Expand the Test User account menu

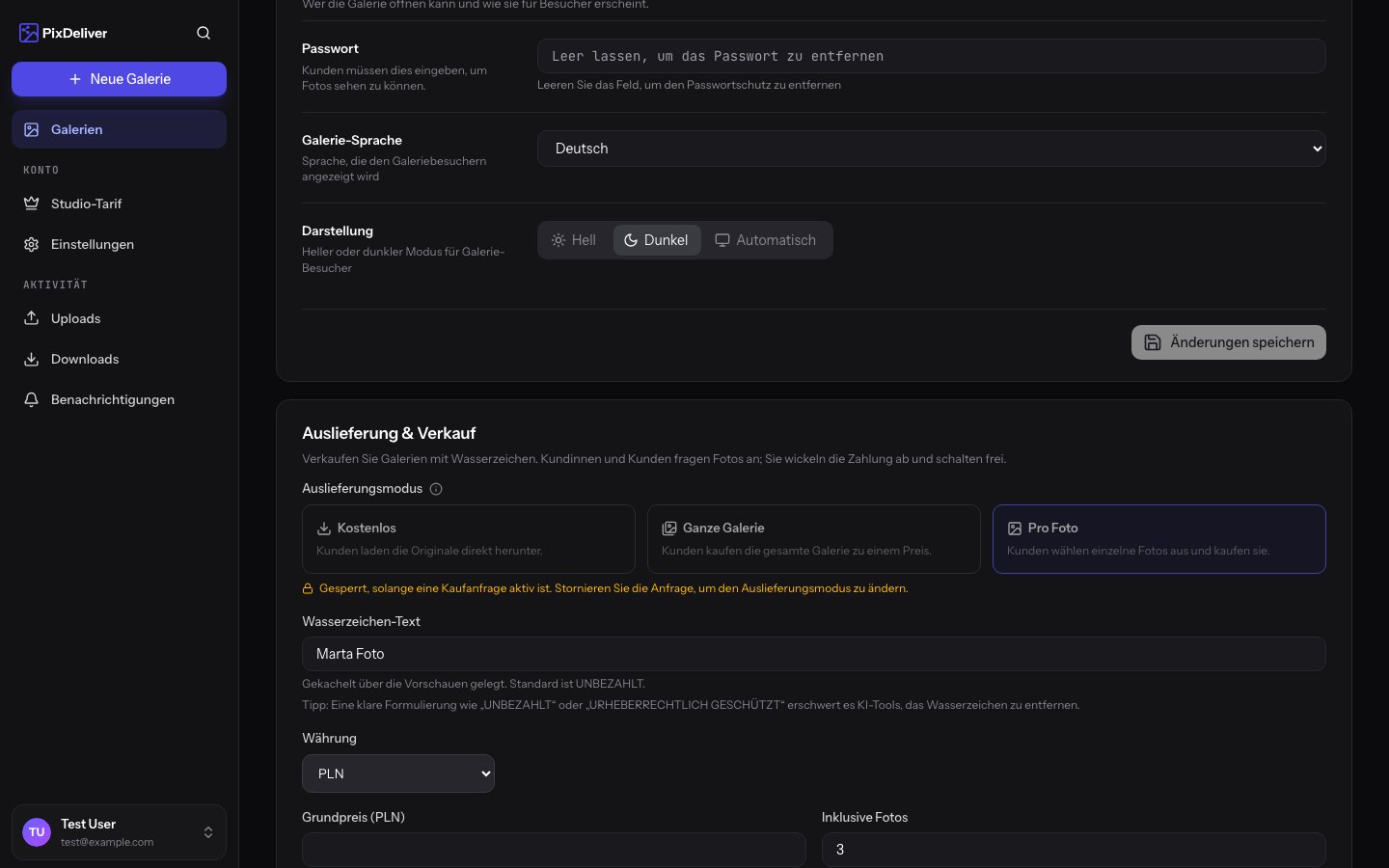[x=119, y=832]
